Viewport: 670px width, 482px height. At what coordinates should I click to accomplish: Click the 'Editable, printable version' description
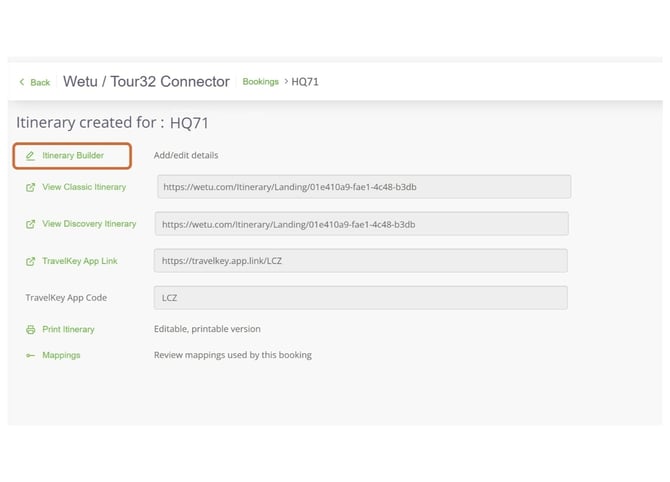coord(207,329)
